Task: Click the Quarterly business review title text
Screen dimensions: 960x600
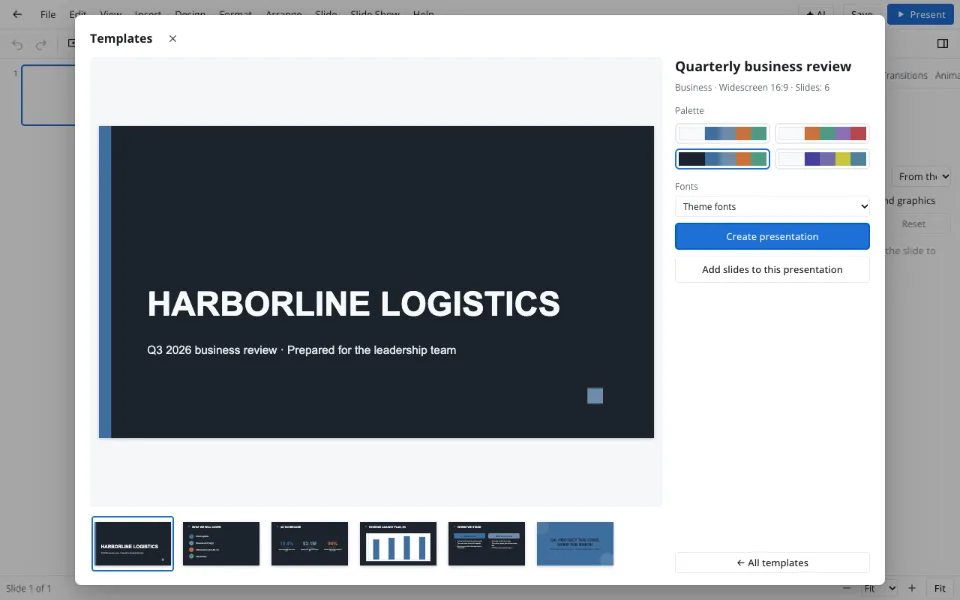Action: [763, 66]
